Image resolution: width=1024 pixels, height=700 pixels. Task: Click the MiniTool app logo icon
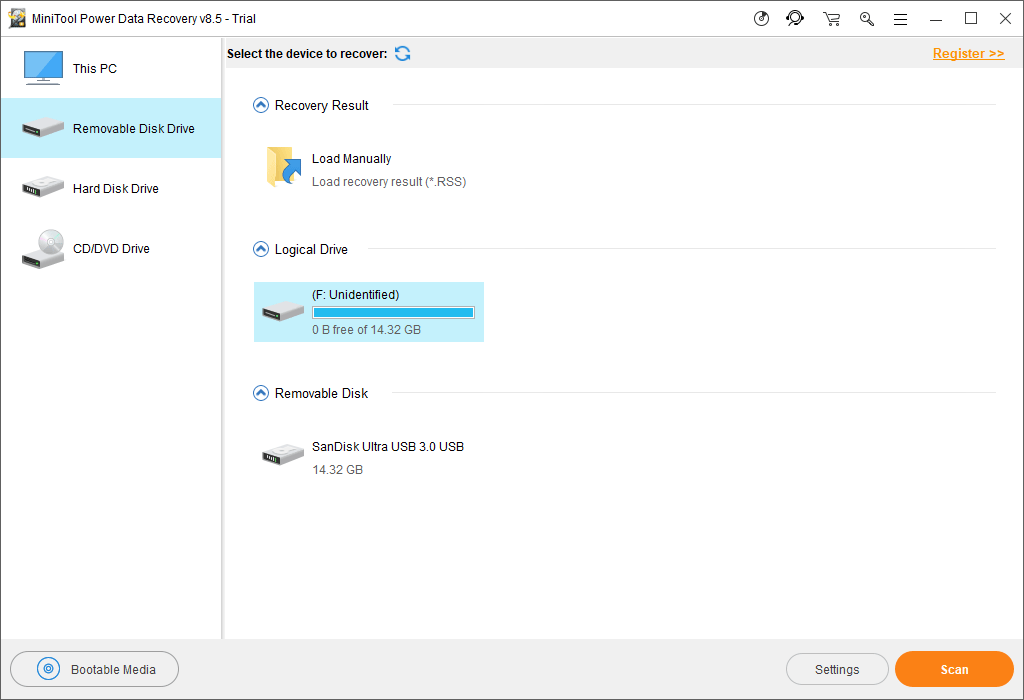pyautogui.click(x=17, y=18)
